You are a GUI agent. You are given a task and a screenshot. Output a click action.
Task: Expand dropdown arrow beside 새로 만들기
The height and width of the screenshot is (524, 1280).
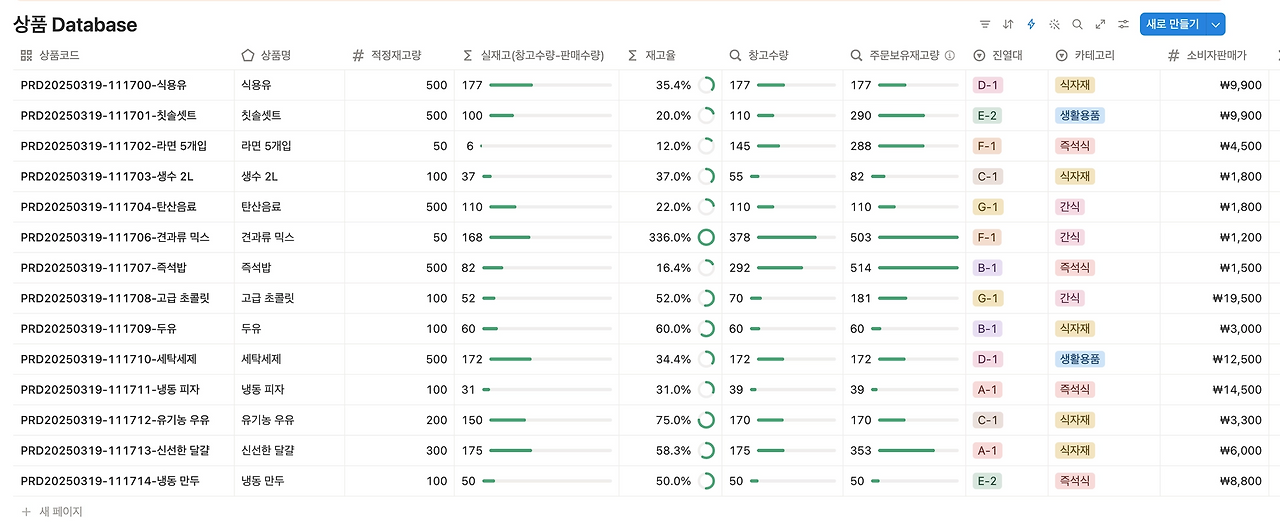click(1216, 24)
